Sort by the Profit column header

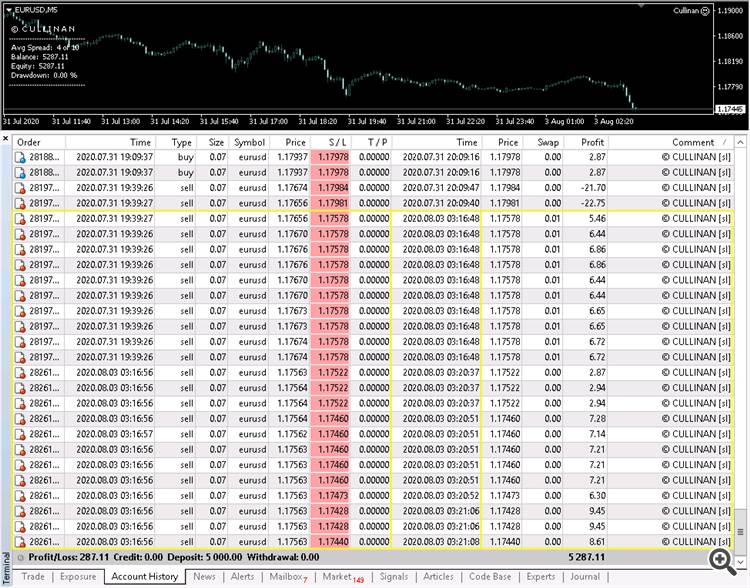585,143
